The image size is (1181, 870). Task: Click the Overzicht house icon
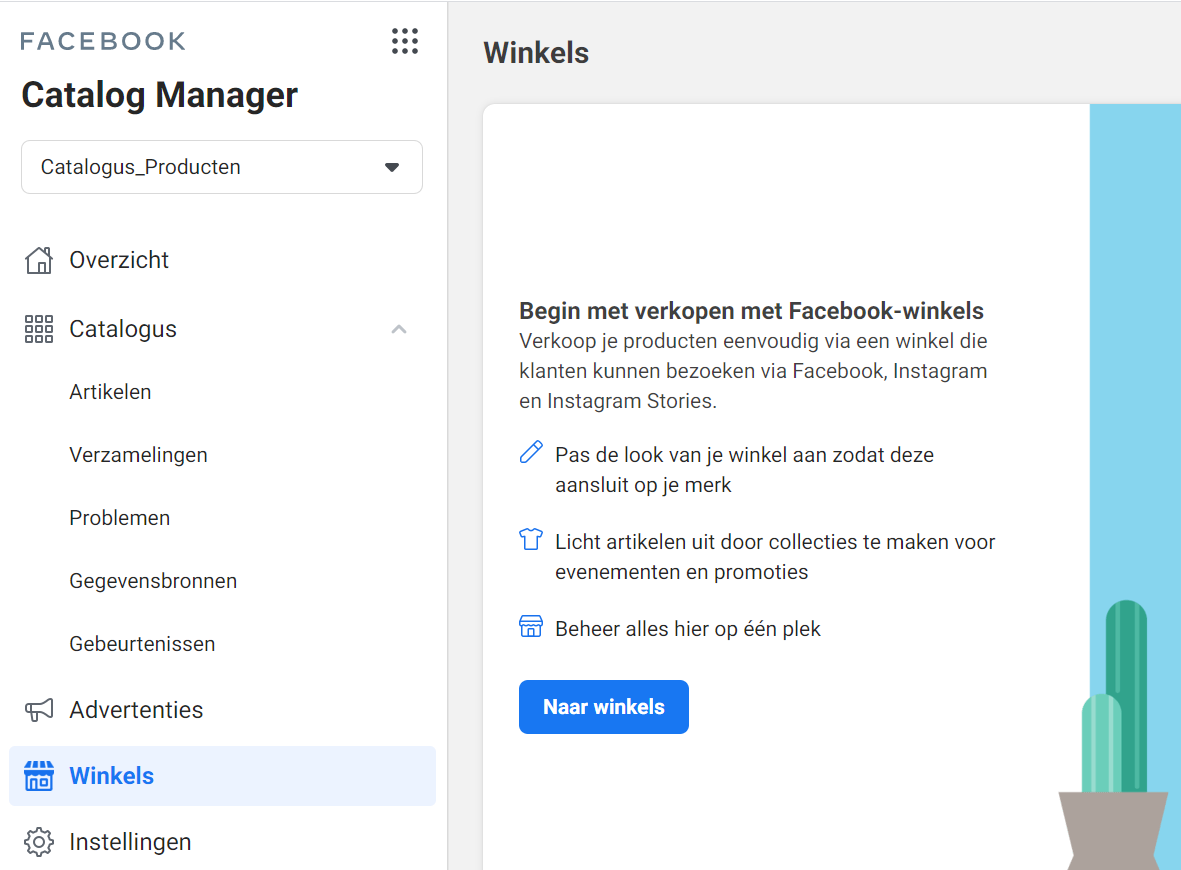[x=39, y=260]
